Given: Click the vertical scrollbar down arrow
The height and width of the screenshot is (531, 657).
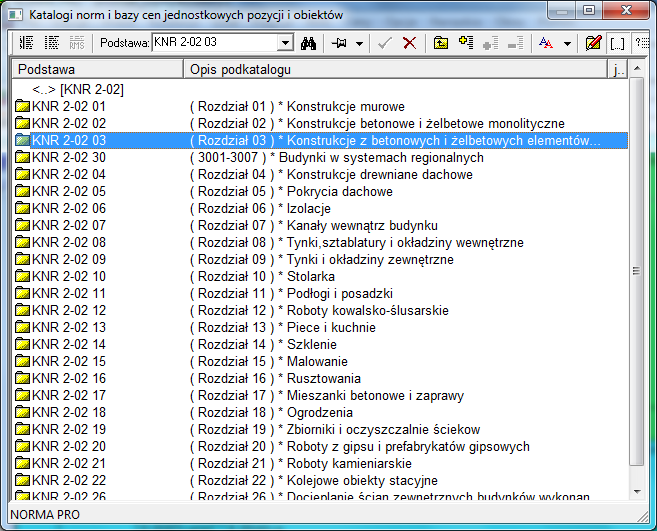Looking at the screenshot, I should coord(637,496).
